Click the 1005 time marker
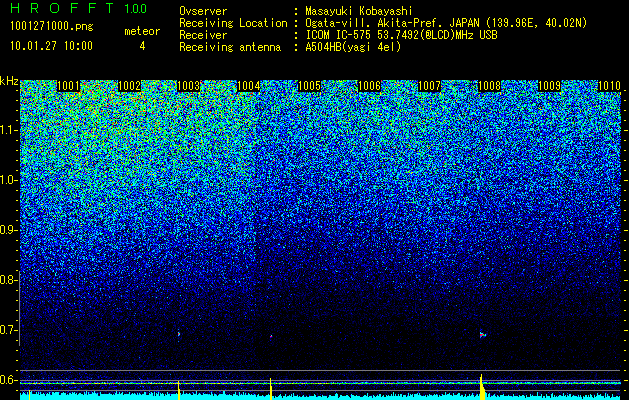The width and height of the screenshot is (629, 400). pos(309,86)
